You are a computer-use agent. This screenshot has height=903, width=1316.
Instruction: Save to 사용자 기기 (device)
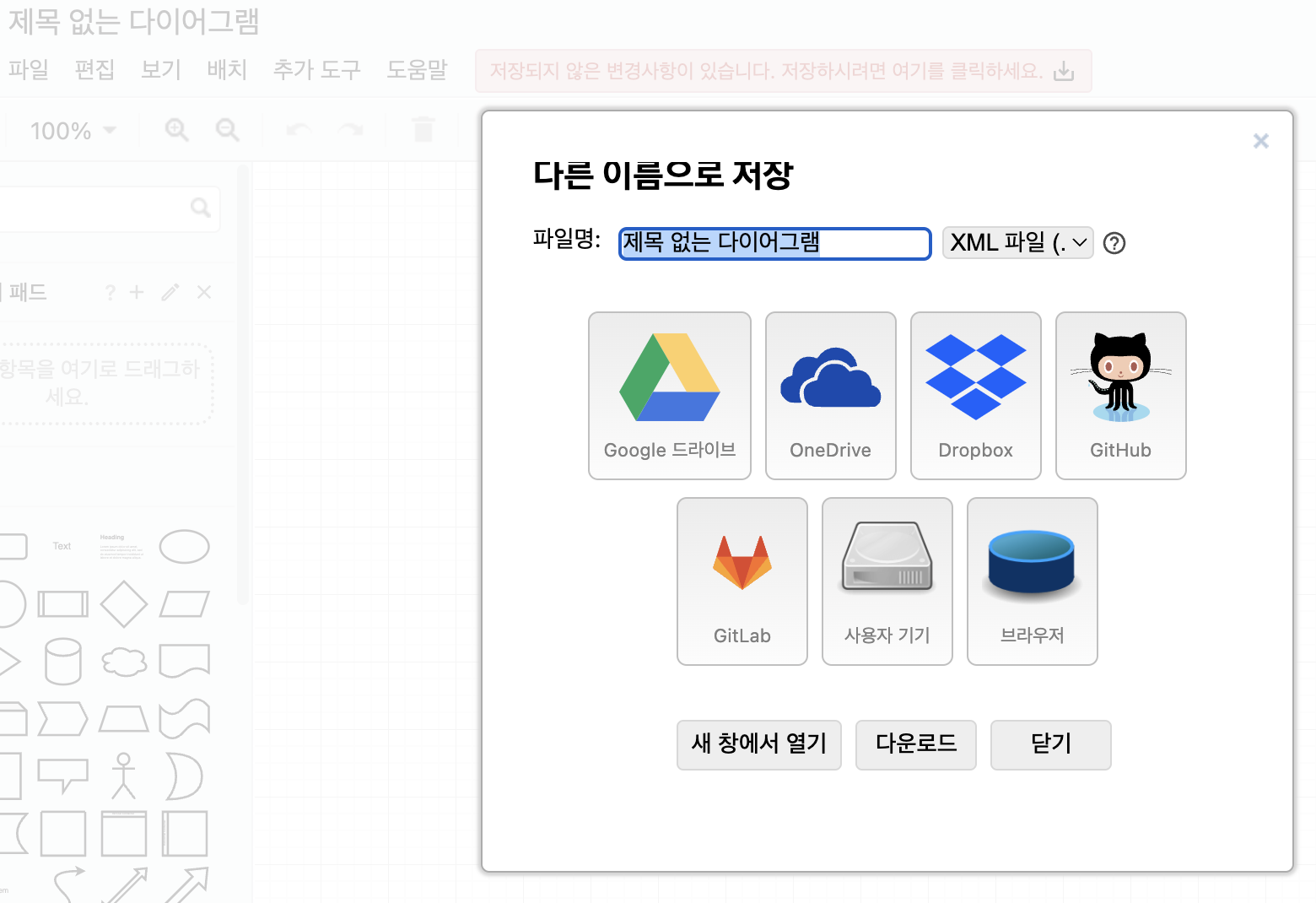tap(887, 581)
